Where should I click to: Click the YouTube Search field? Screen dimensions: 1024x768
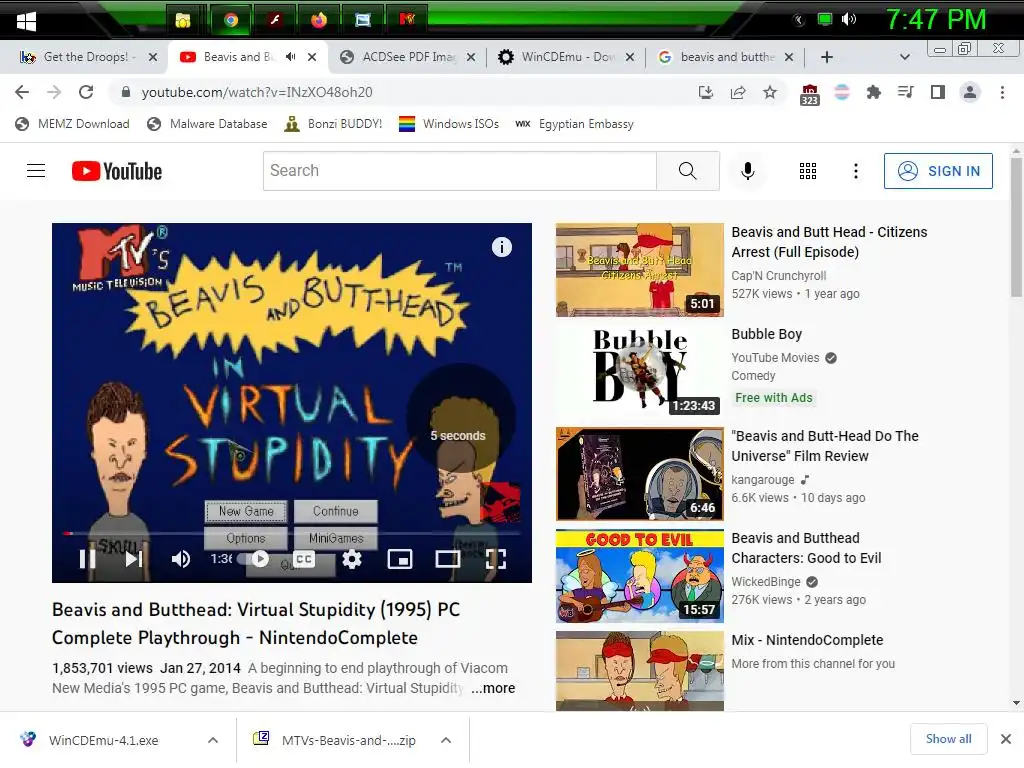(x=460, y=171)
